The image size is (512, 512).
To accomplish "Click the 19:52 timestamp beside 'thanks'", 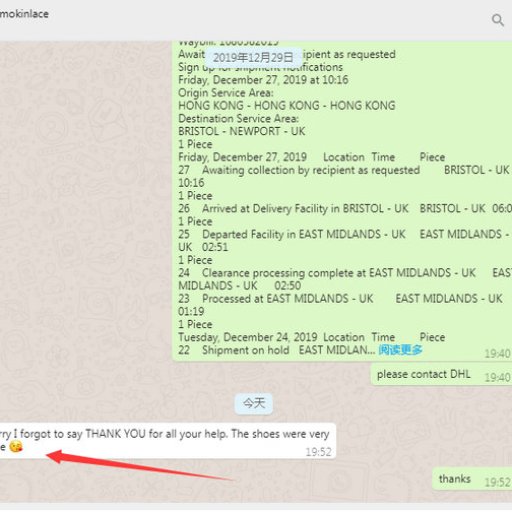I will (497, 482).
